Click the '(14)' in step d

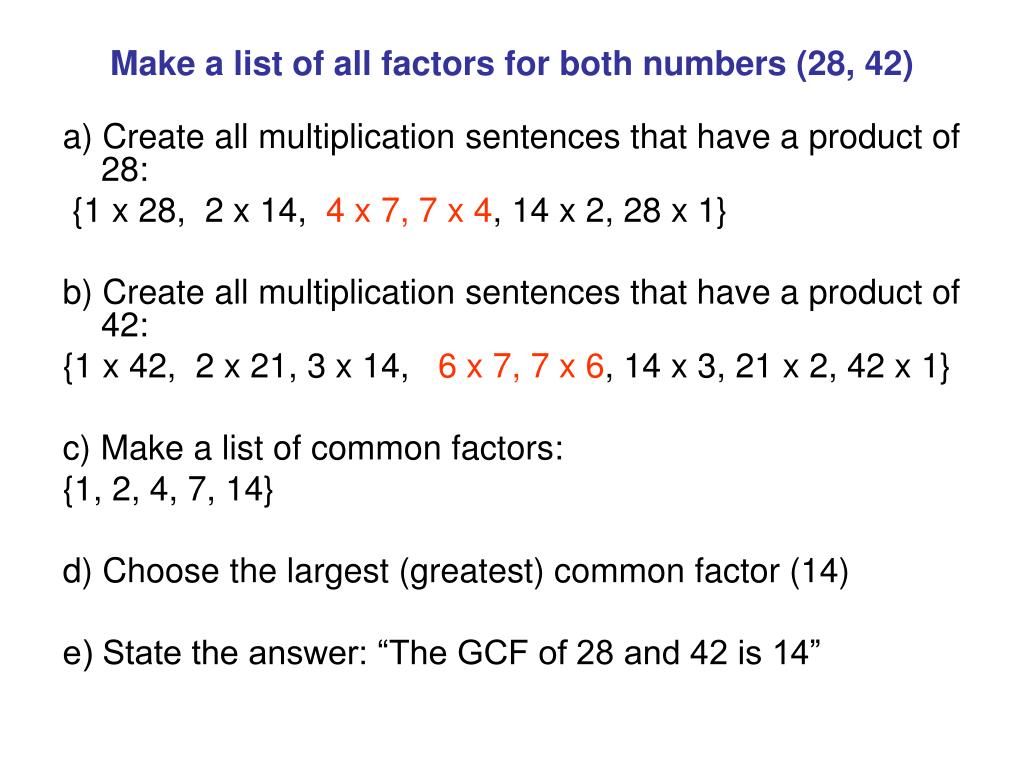pyautogui.click(x=819, y=571)
